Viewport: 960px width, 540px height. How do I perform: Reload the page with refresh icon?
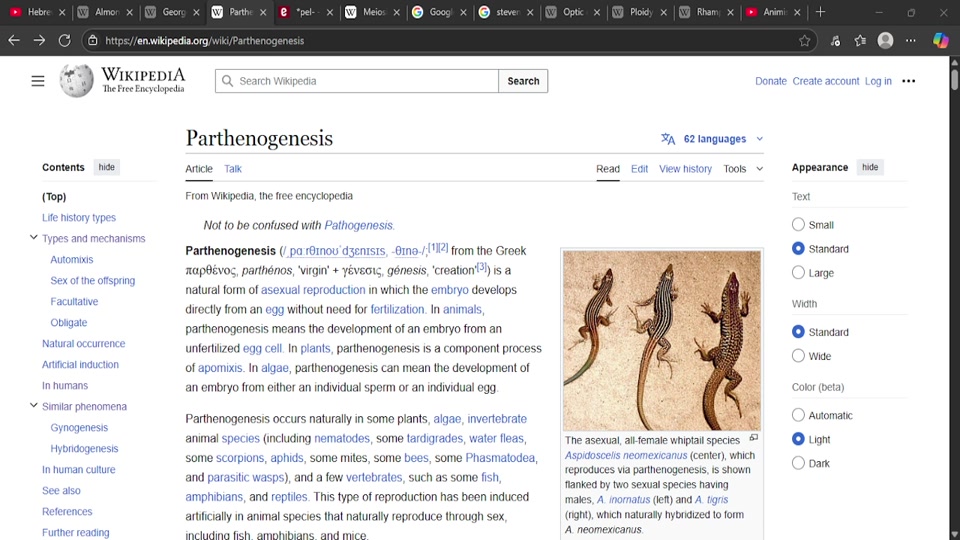[64, 41]
